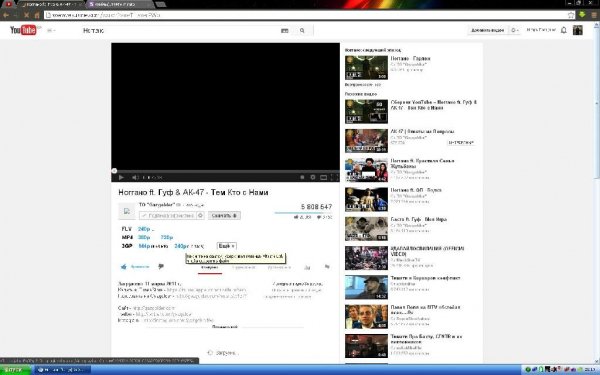Image resolution: width=600 pixels, height=375 pixels.
Task: Click the system tray clock
Action: 590,370
